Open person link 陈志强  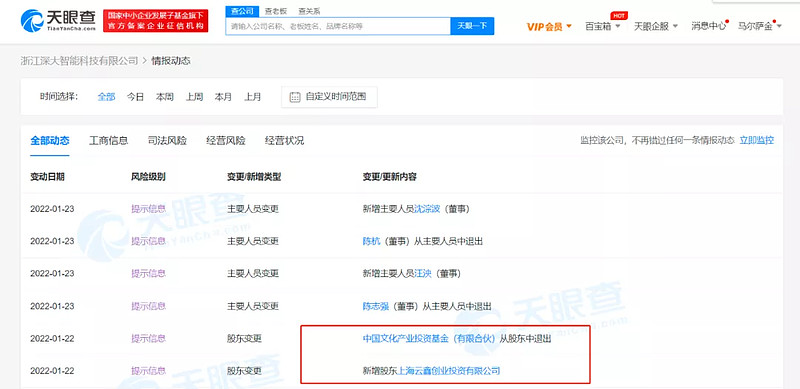tap(375, 306)
